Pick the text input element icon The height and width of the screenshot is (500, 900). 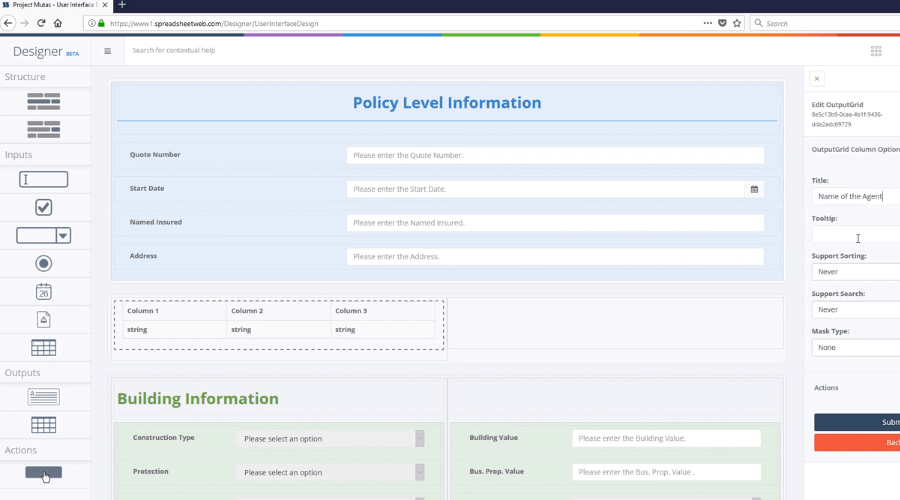point(44,180)
